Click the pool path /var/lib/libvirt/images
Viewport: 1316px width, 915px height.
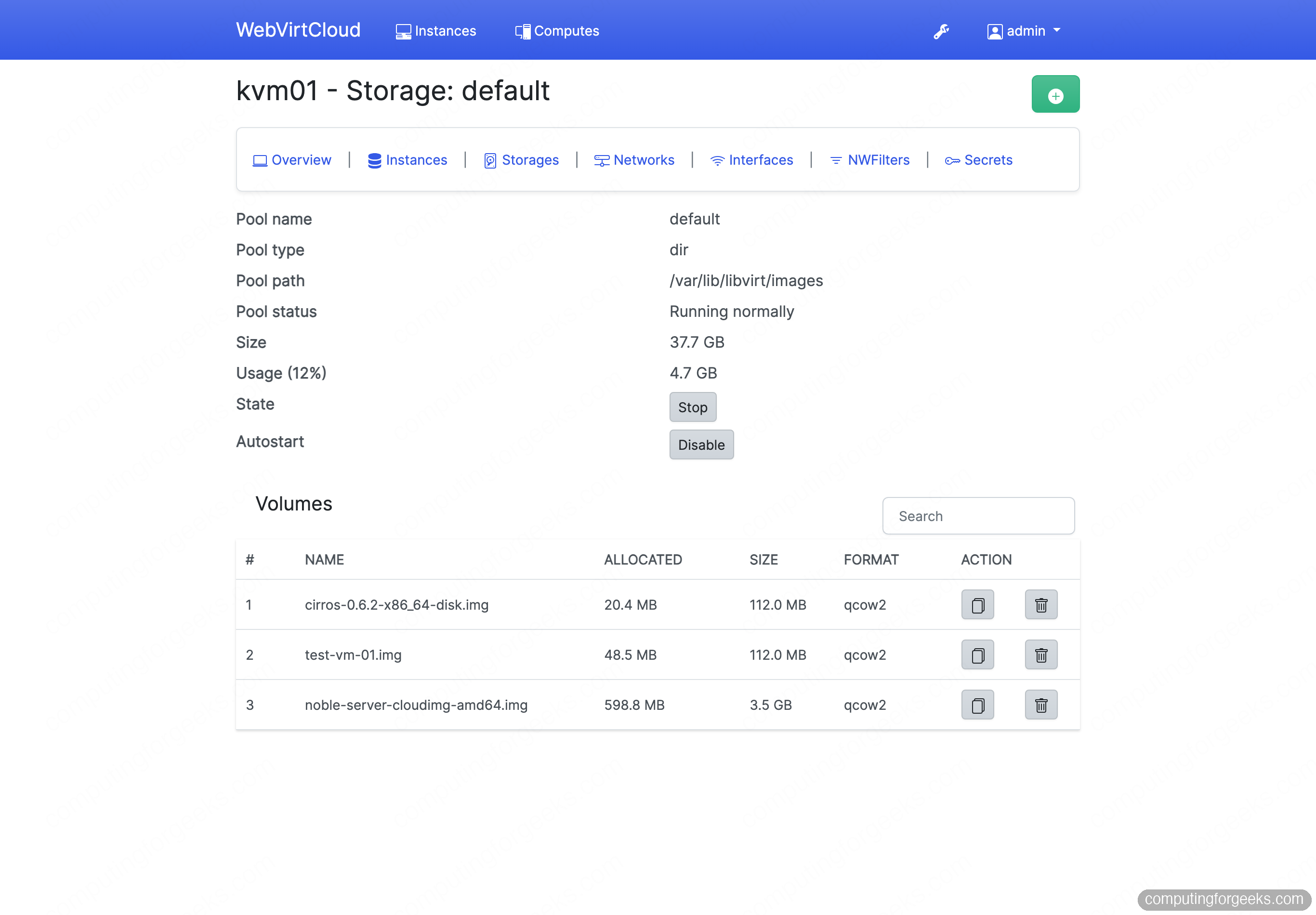point(746,280)
